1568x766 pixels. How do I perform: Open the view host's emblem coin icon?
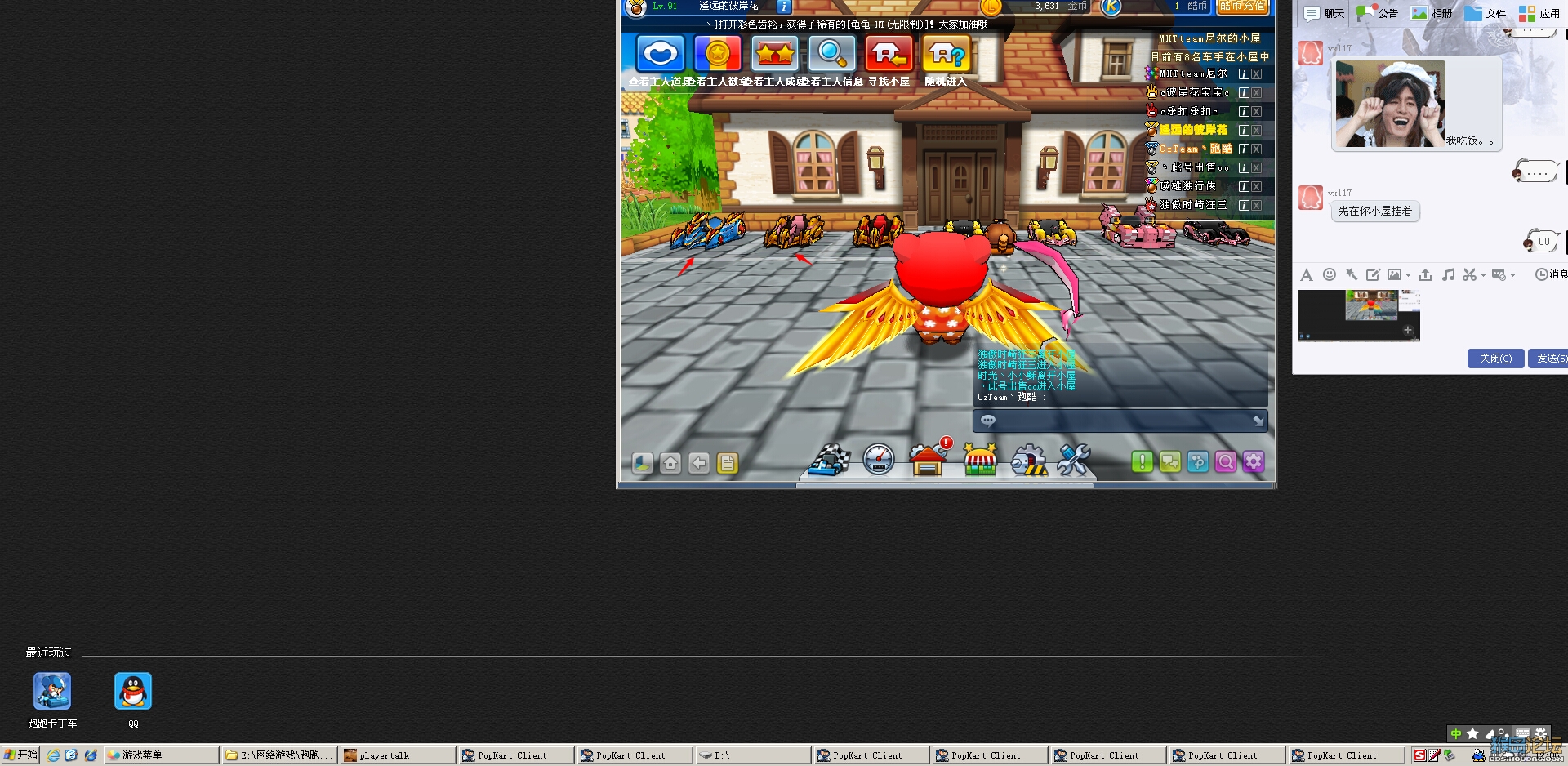(x=717, y=55)
